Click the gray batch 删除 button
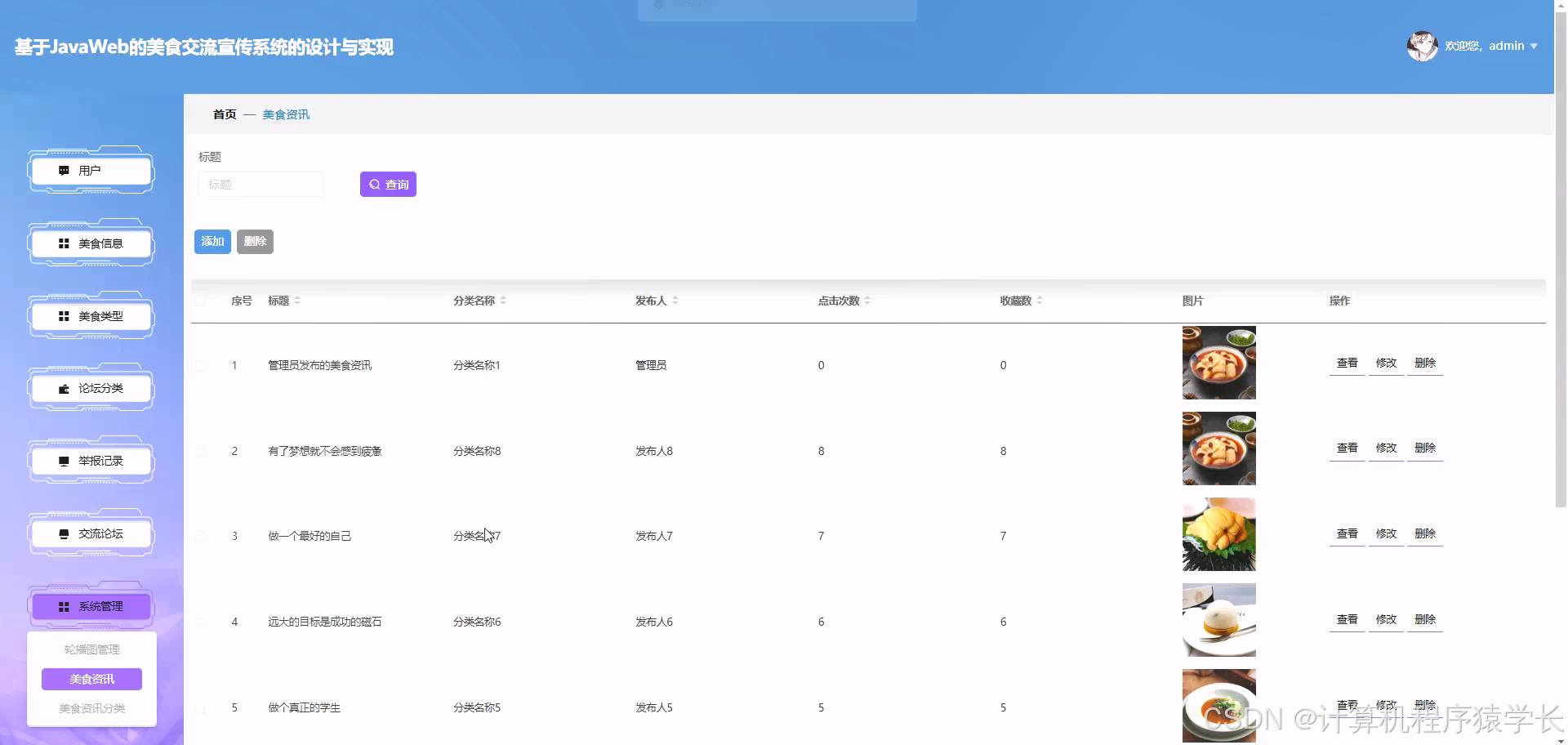This screenshot has width=1568, height=745. click(x=255, y=242)
